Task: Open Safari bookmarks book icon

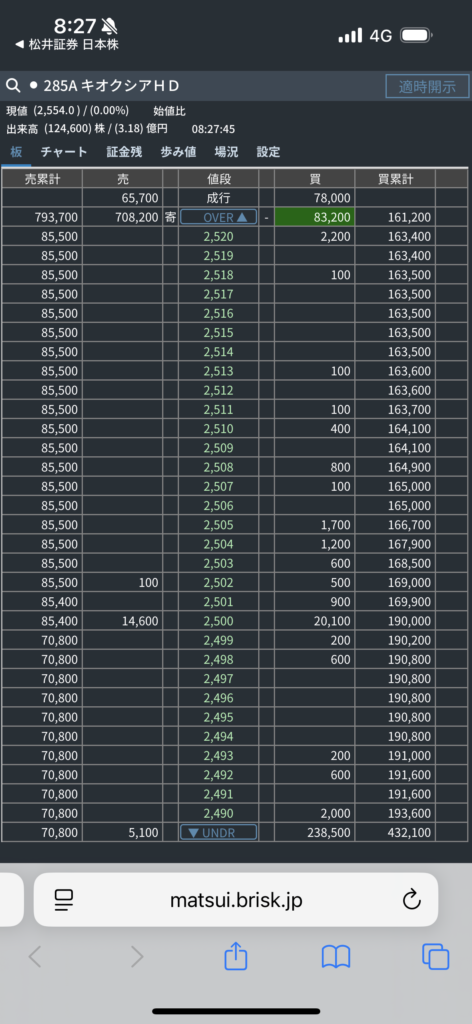Action: point(336,957)
